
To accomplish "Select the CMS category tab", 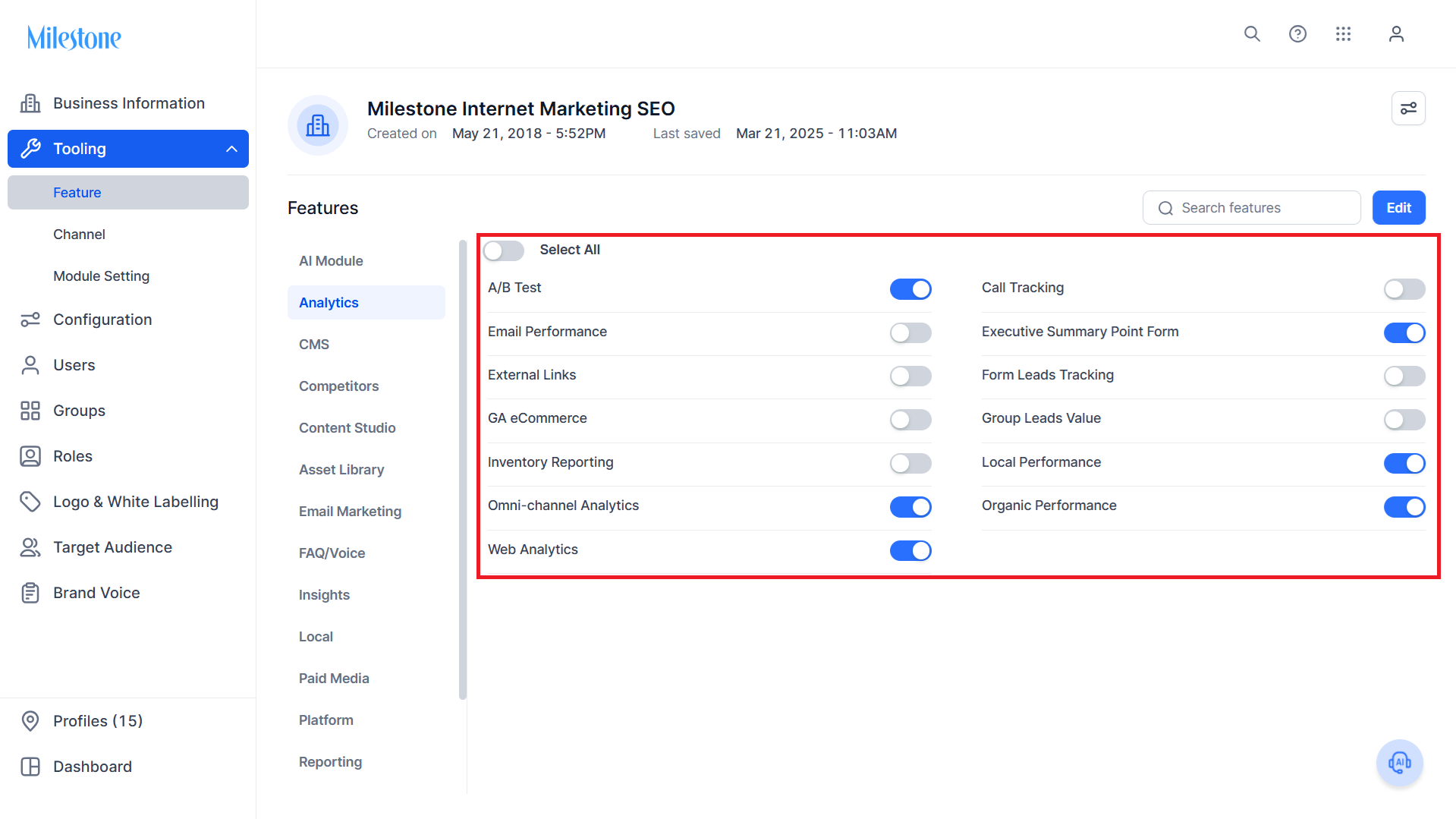I will [x=366, y=345].
